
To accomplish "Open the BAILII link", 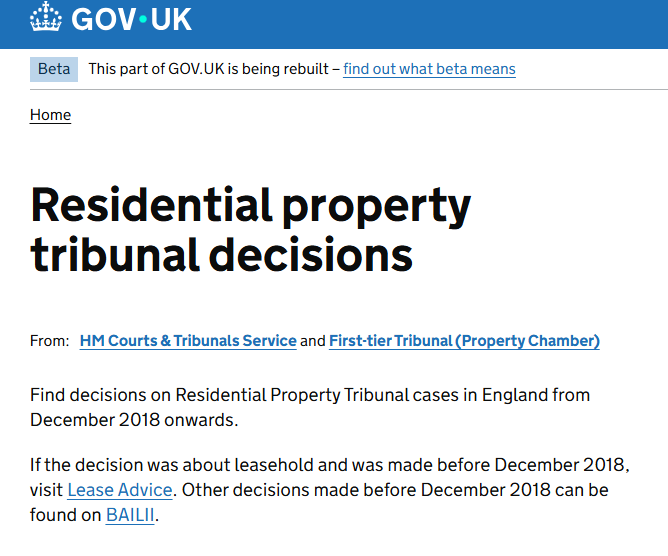I will tap(130, 515).
